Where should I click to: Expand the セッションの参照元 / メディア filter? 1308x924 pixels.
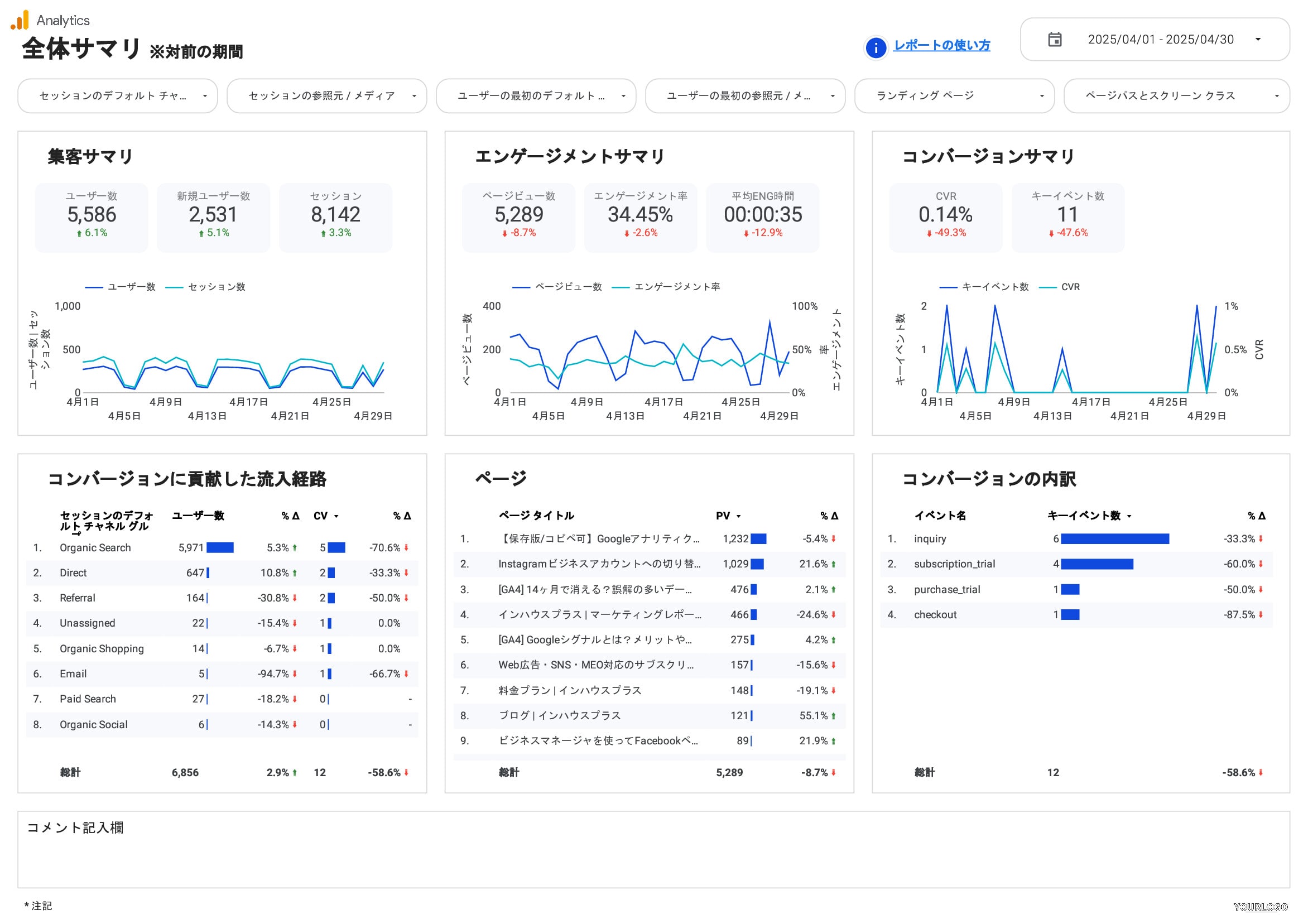[326, 96]
